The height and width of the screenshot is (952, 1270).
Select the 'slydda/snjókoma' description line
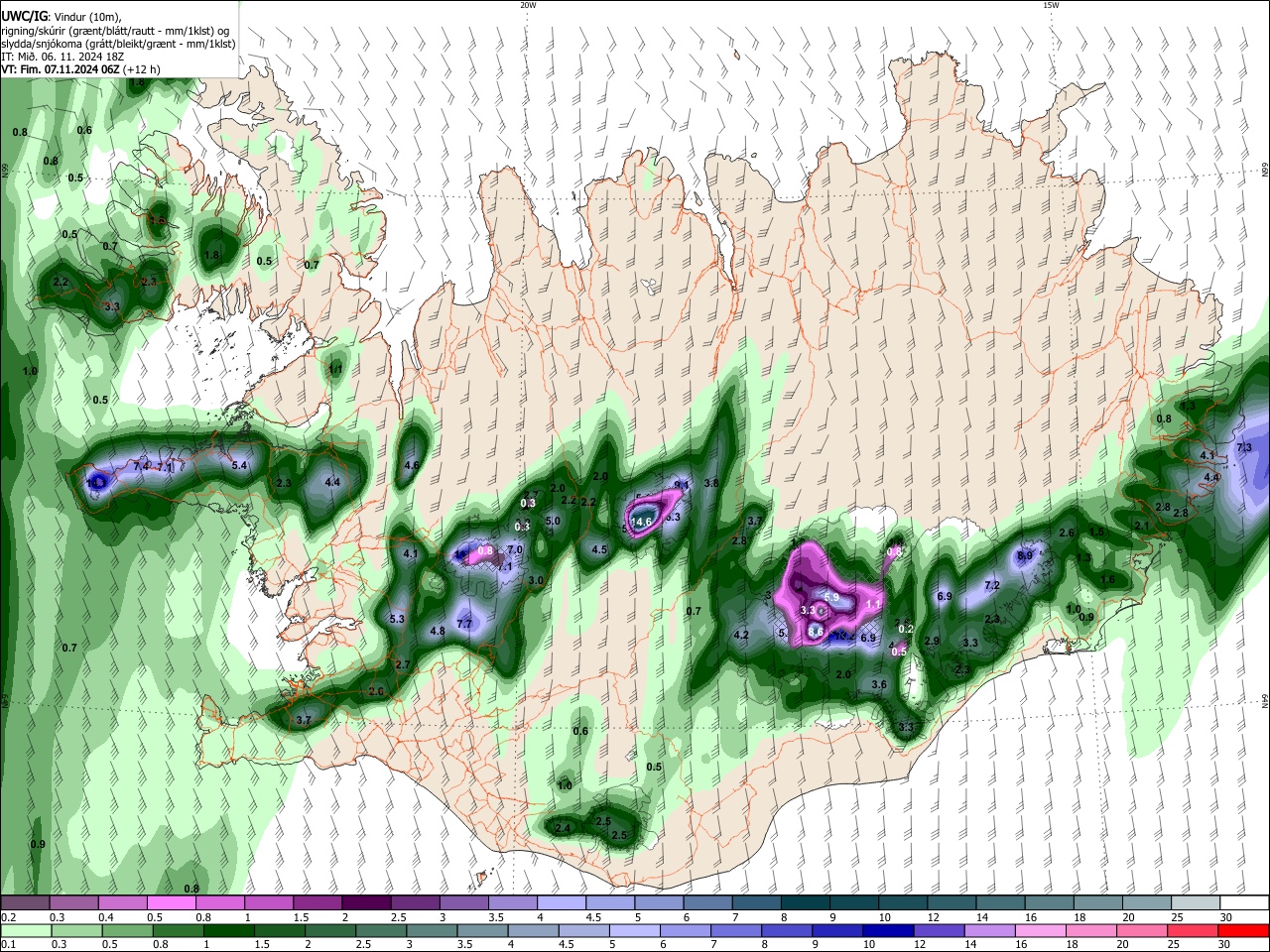(x=118, y=44)
